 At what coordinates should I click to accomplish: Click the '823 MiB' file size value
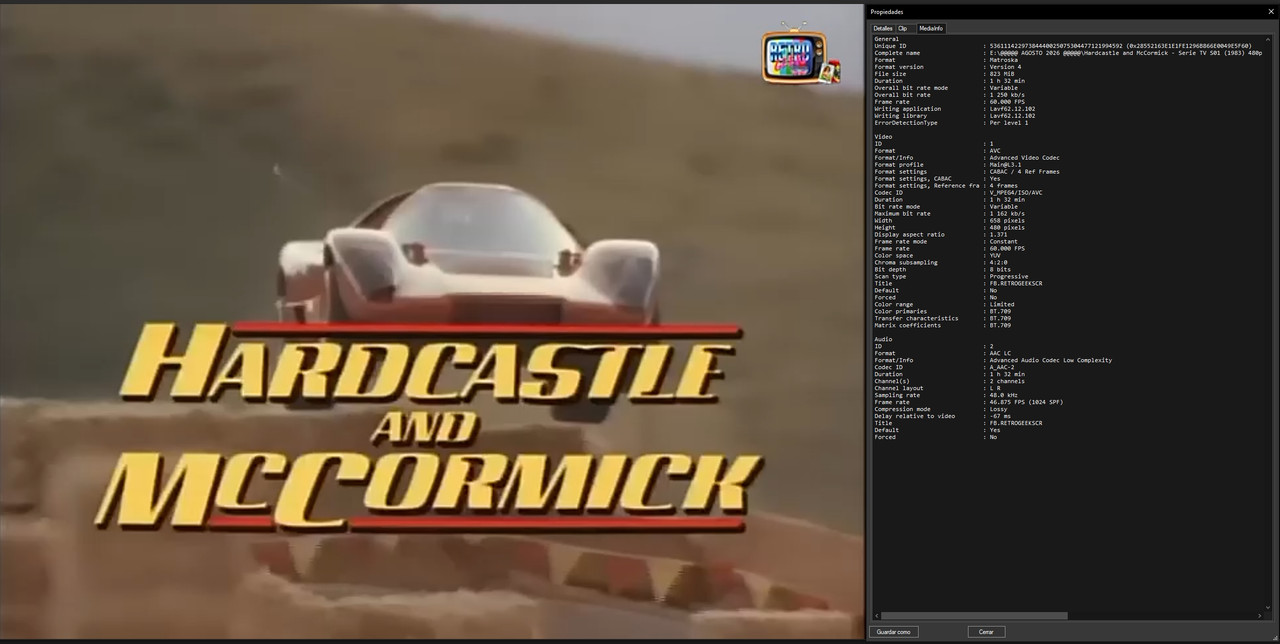click(x=1001, y=74)
